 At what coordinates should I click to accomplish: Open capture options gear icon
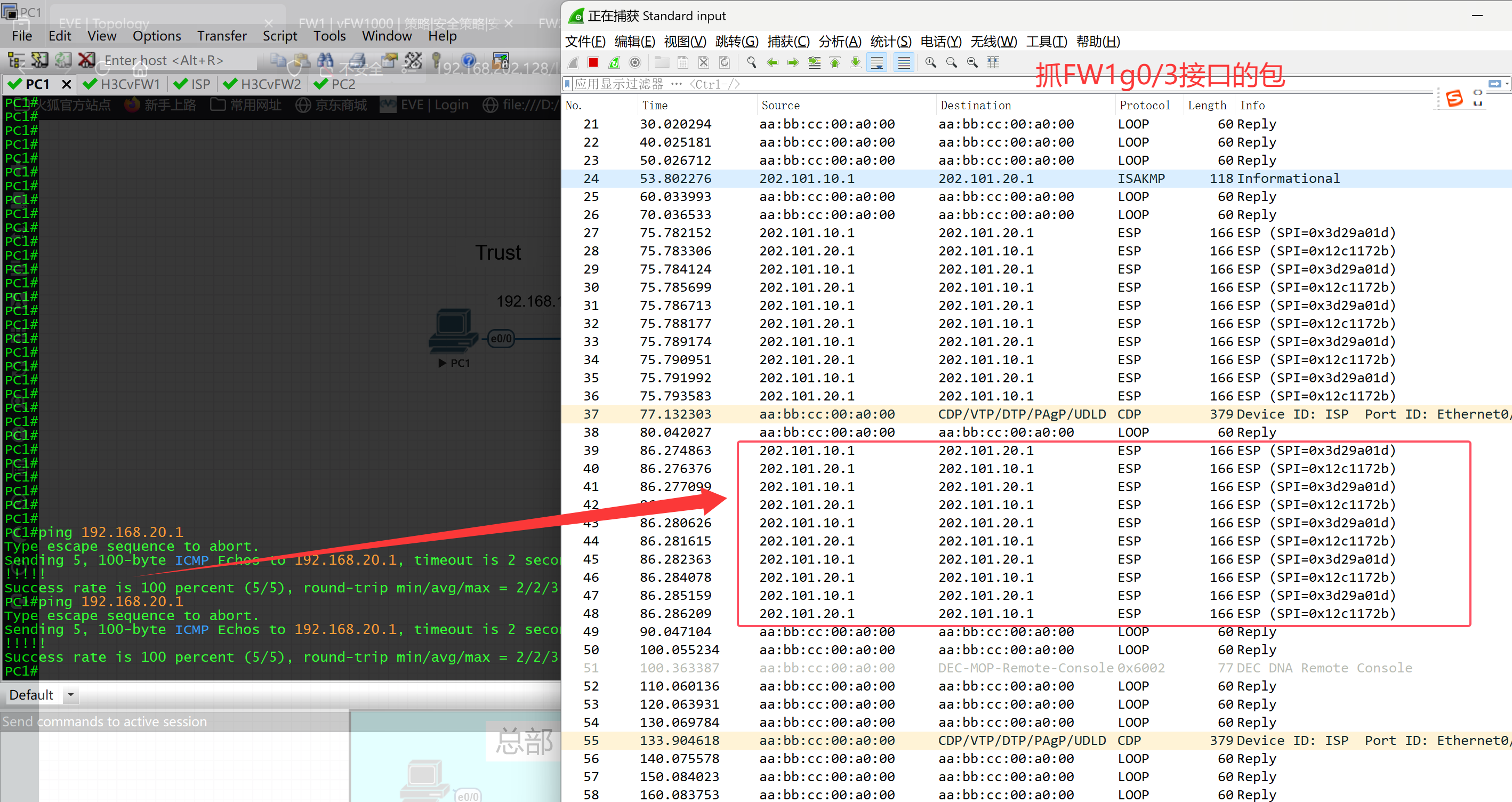coord(635,63)
